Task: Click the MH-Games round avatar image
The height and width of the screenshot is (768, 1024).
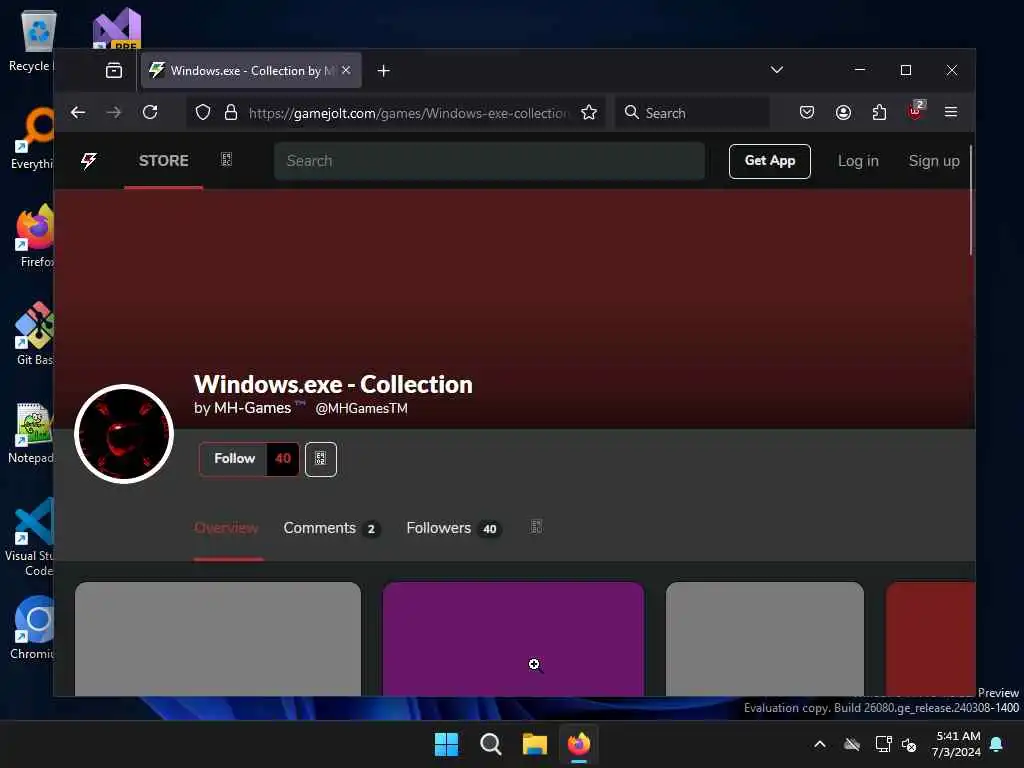Action: coord(124,434)
